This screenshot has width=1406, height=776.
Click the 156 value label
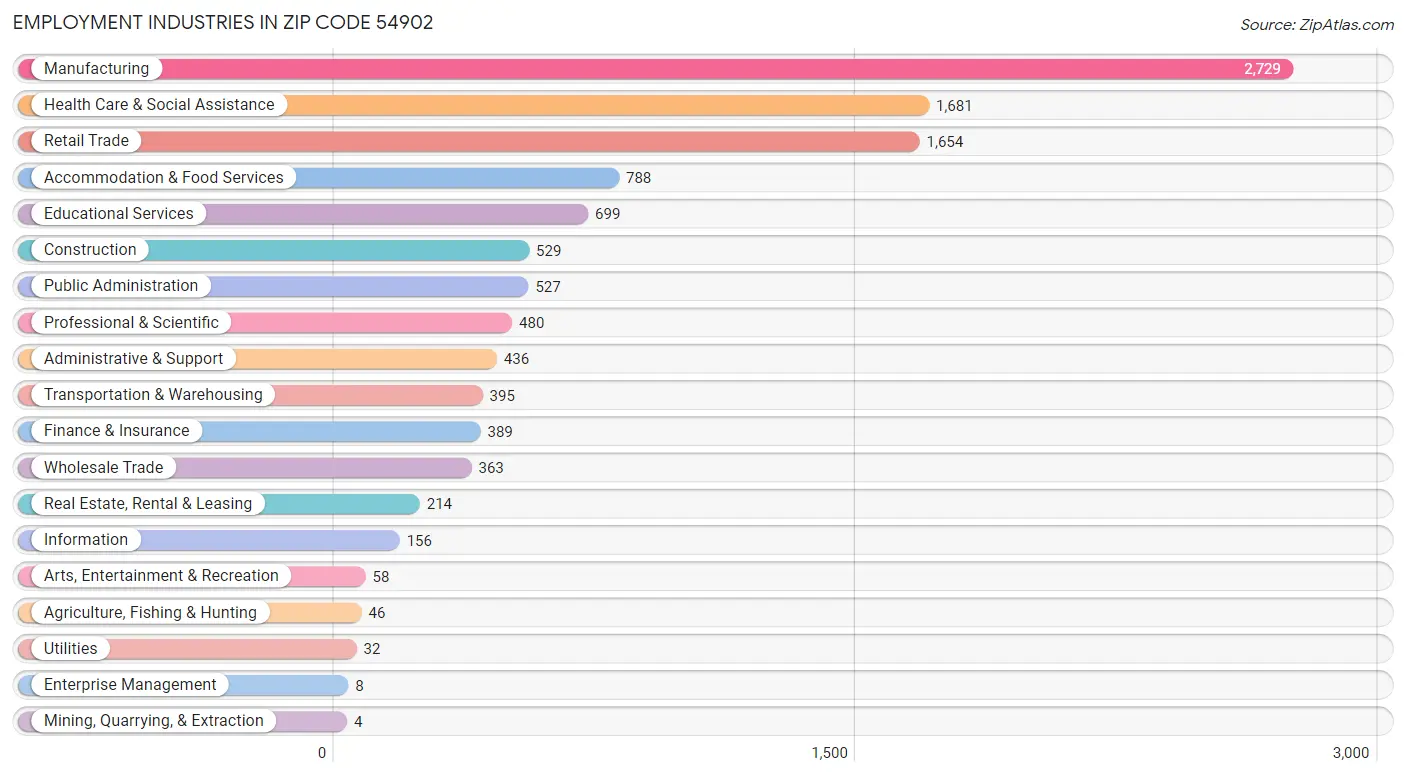(x=419, y=540)
